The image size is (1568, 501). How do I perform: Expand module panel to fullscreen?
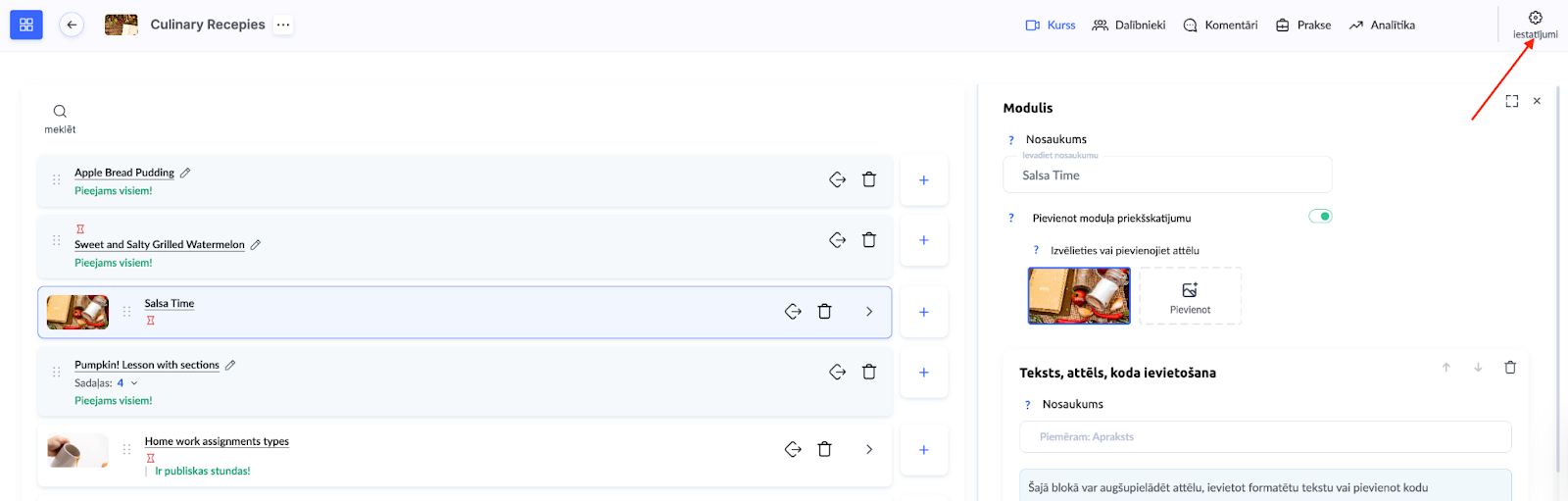(1511, 101)
